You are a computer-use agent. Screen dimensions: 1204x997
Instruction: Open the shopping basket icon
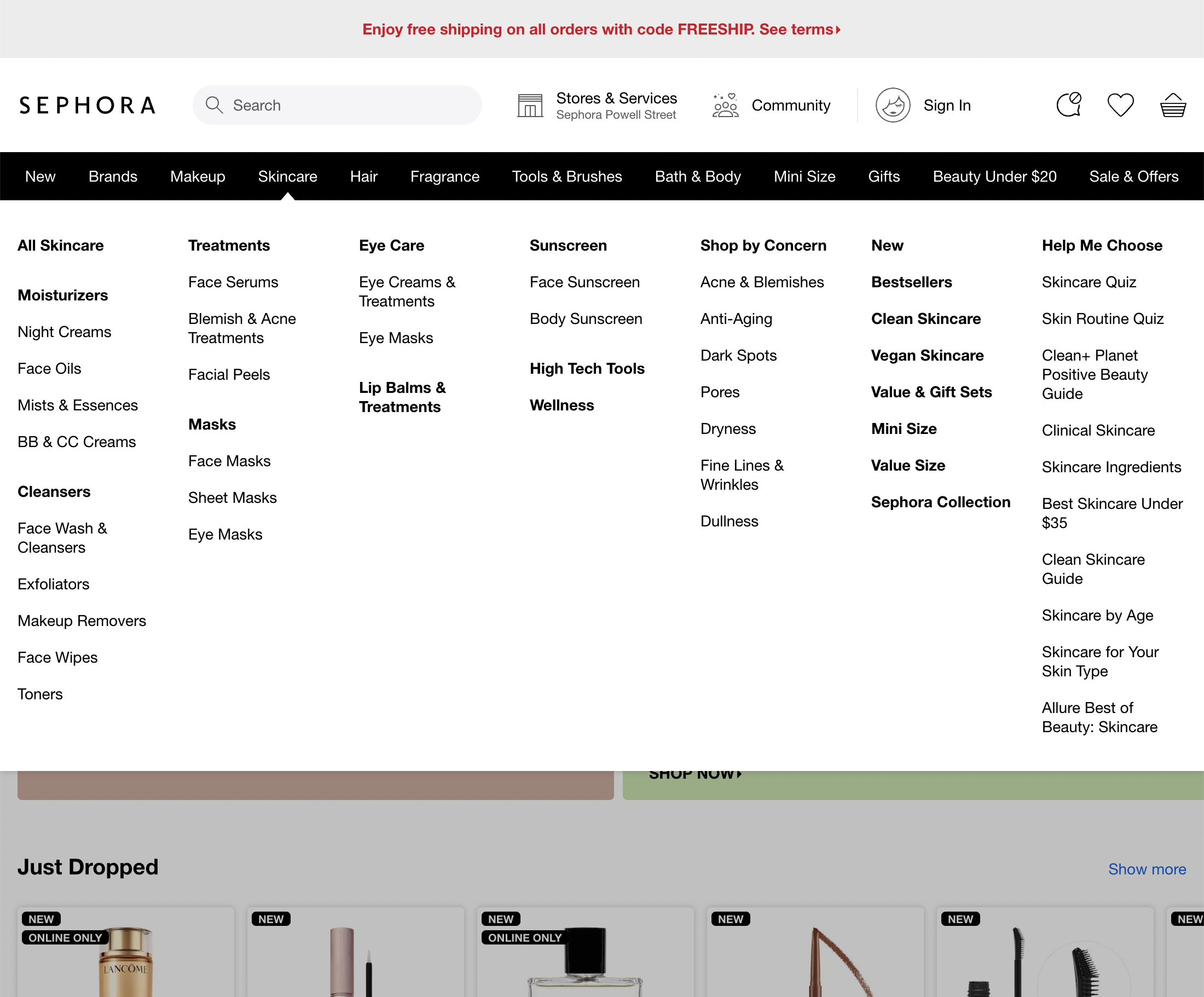[1172, 105]
